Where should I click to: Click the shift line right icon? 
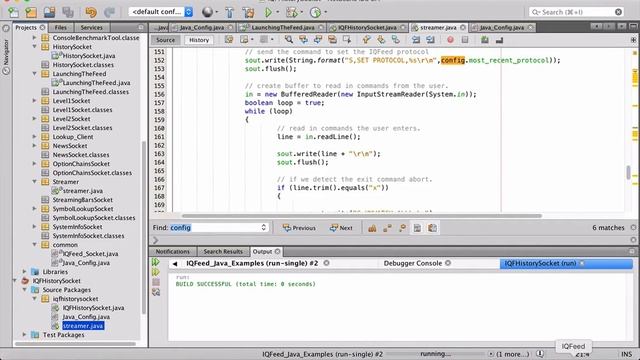coord(430,40)
